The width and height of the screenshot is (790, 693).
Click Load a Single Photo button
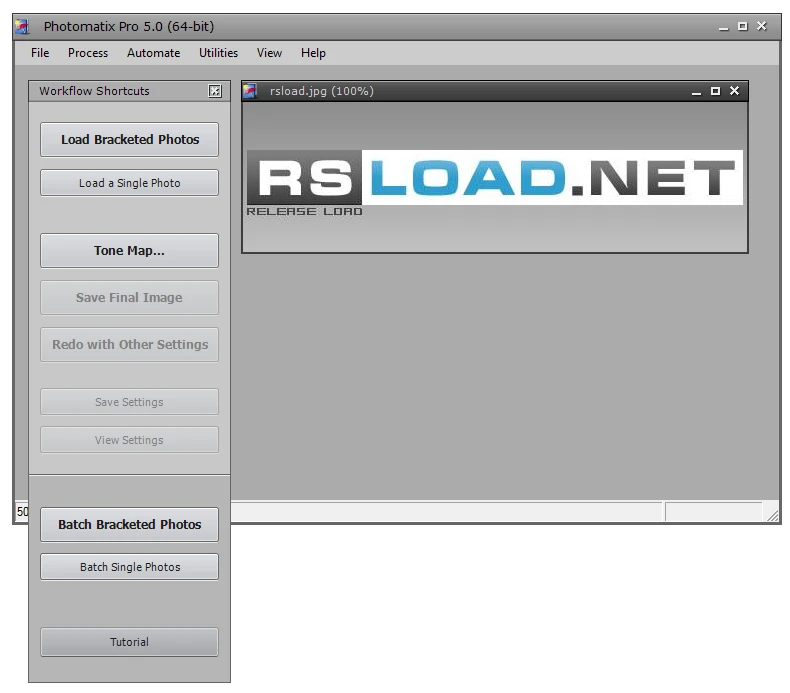tap(129, 183)
